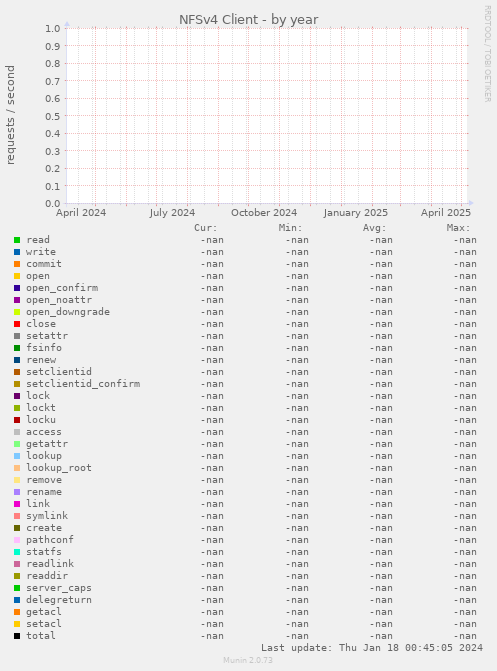Click the cyan statfs legend swatch

point(17,552)
